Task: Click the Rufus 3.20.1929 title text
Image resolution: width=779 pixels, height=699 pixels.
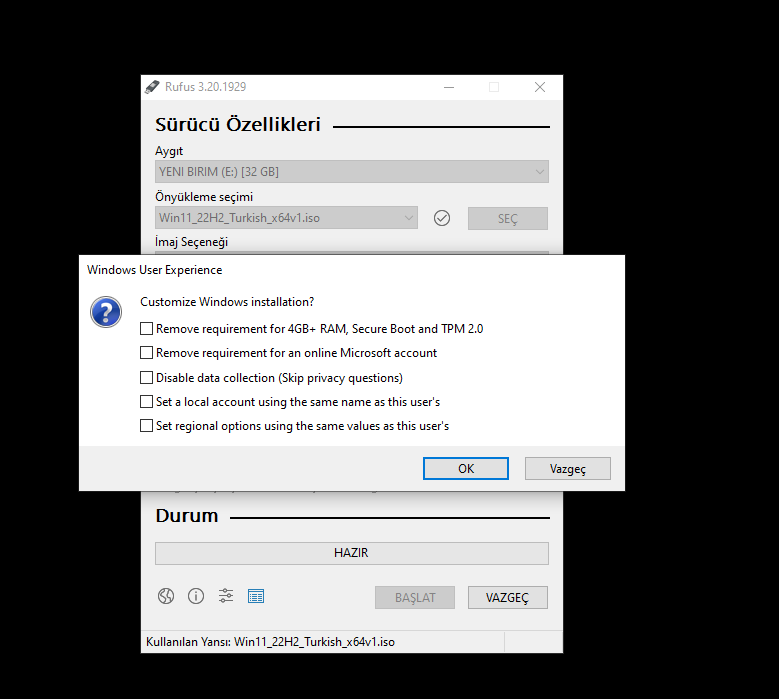Action: tap(206, 87)
